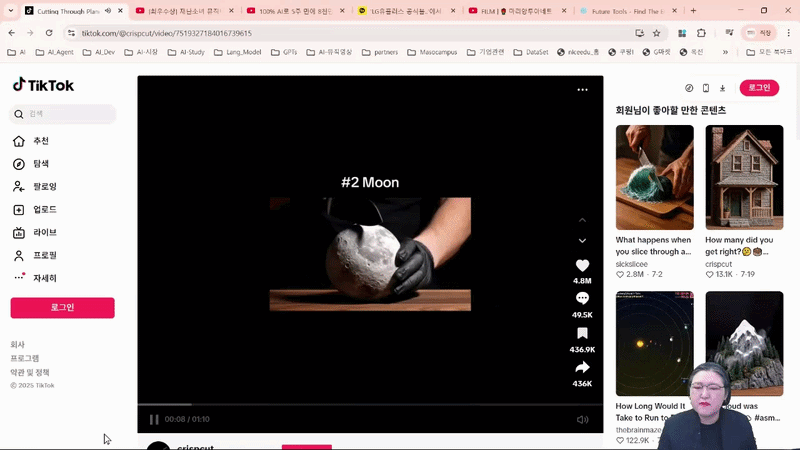Open comments via the speech bubble icon
This screenshot has height=450, width=800.
point(582,299)
